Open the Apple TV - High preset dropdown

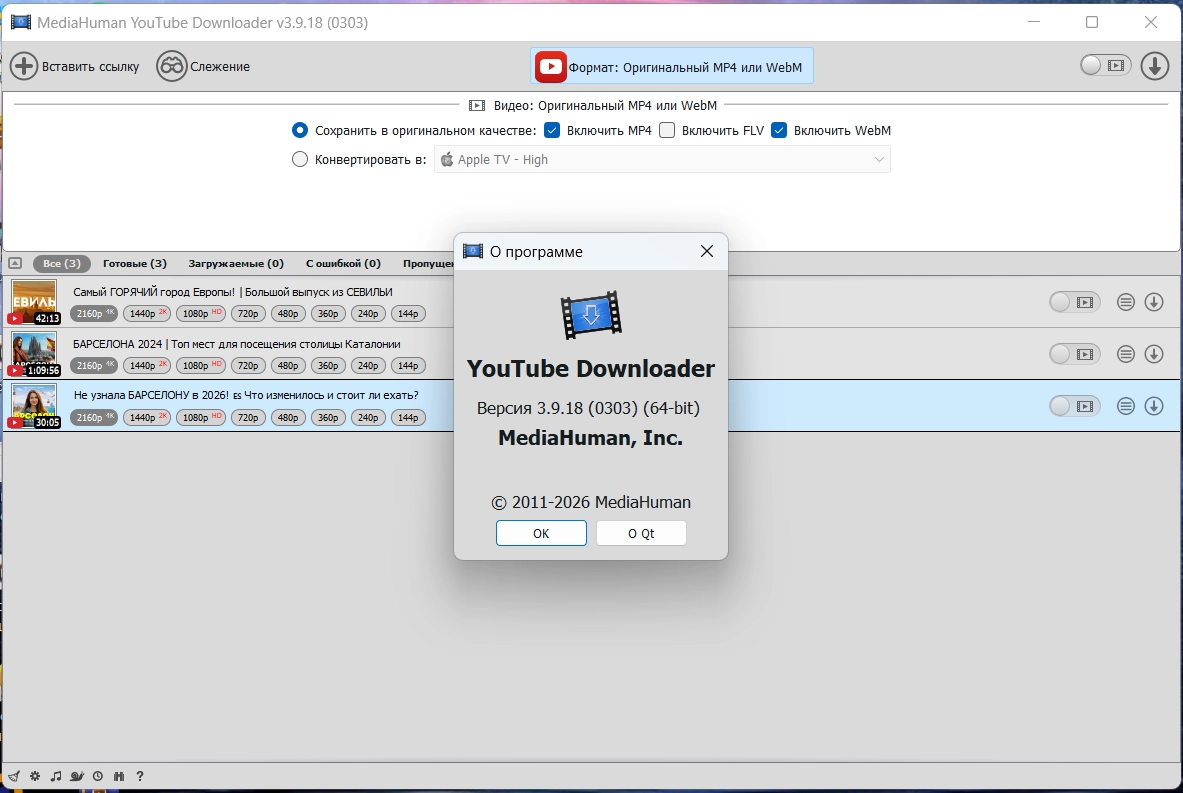(x=662, y=159)
